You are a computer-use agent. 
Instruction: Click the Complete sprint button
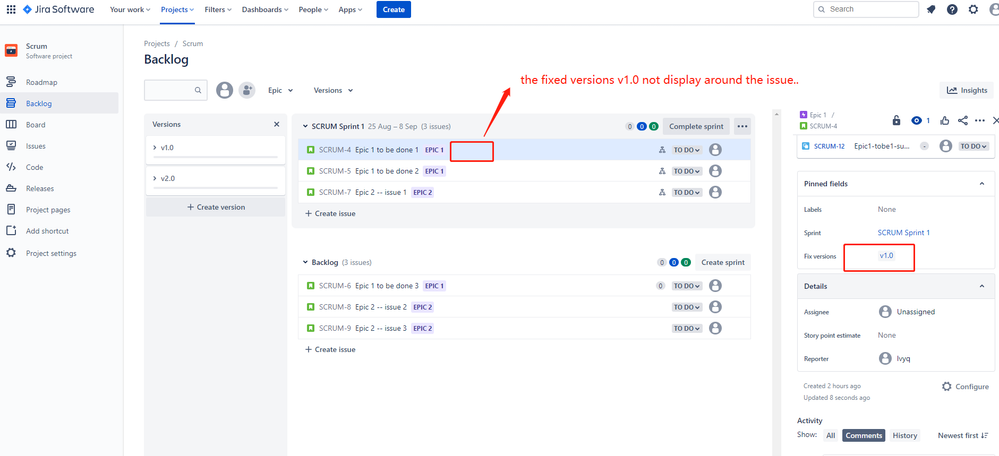tap(696, 126)
